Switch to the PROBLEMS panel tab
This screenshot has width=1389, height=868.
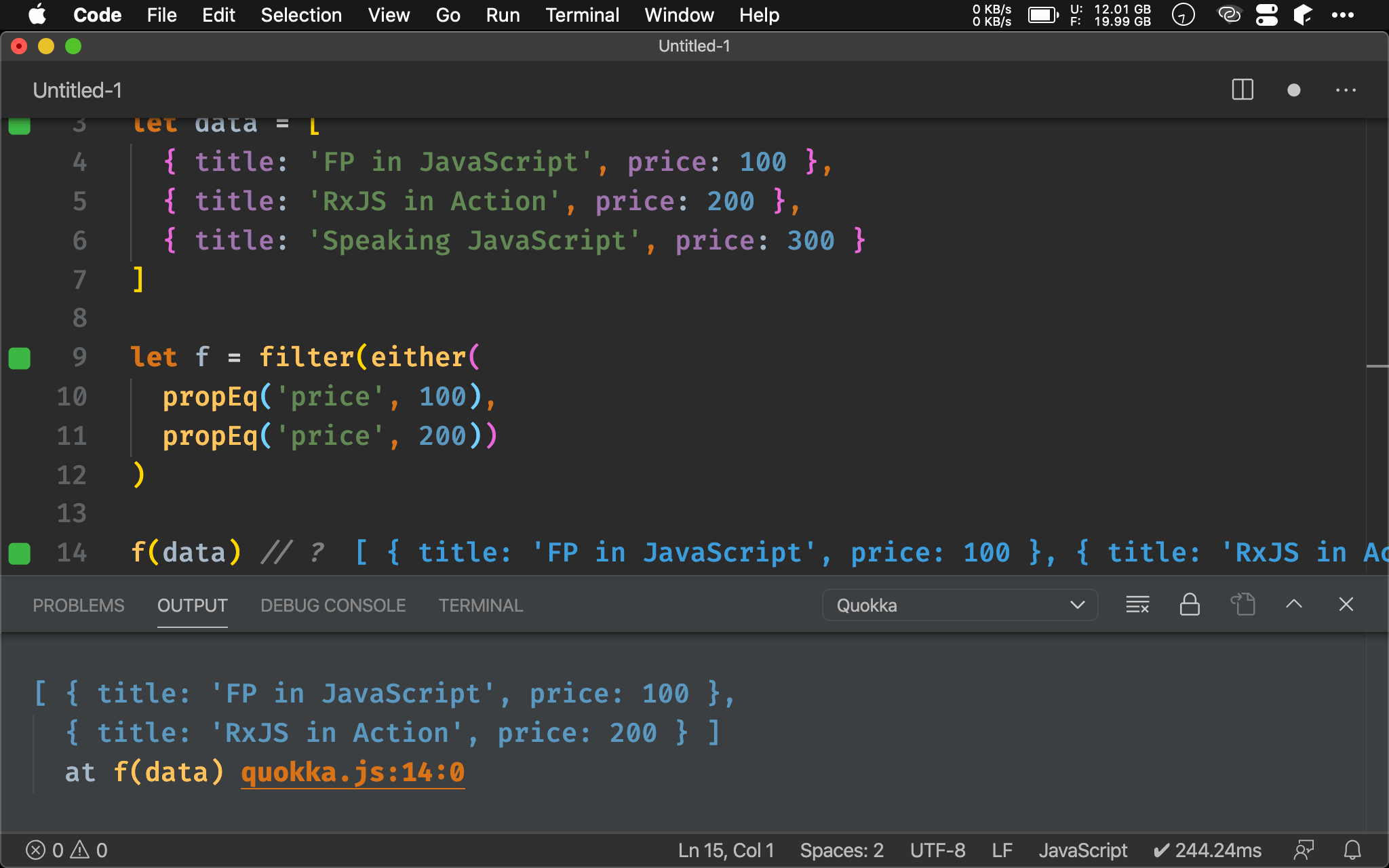[x=79, y=605]
